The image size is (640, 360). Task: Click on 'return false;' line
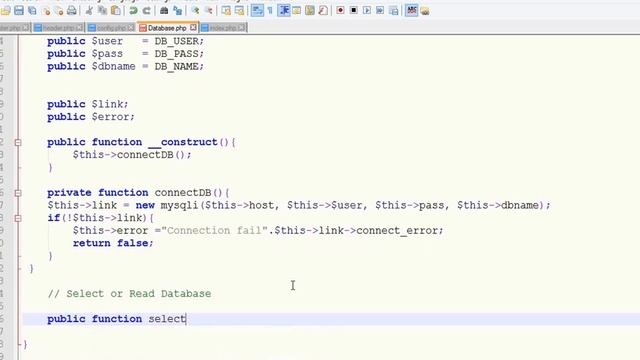tap(113, 243)
